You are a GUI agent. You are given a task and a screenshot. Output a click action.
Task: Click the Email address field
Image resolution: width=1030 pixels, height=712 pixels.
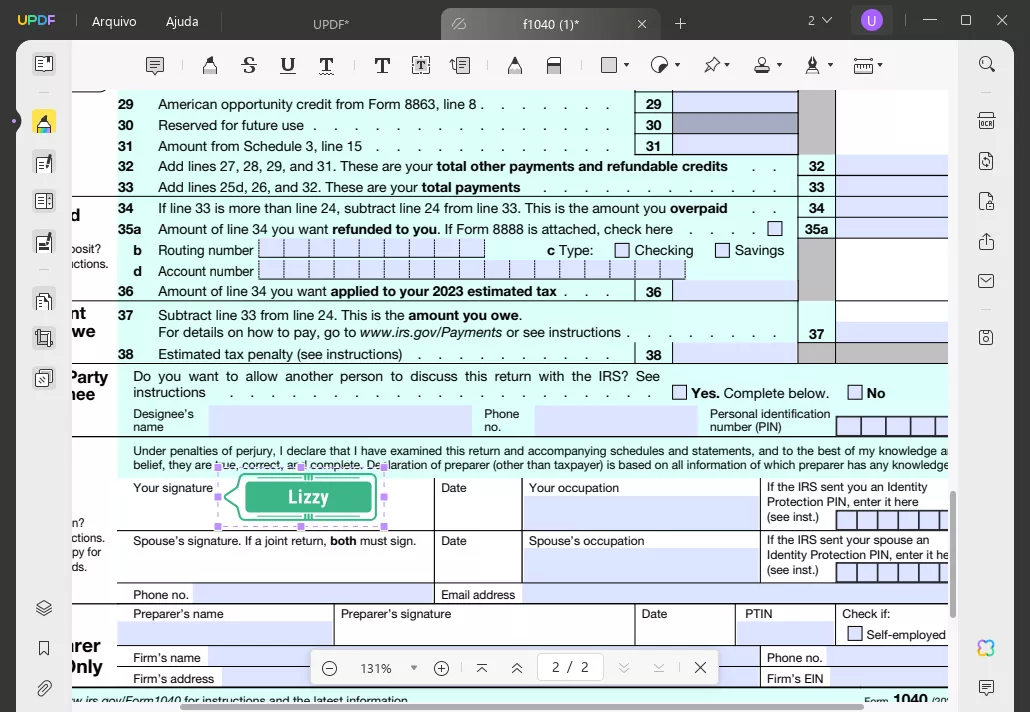click(x=735, y=594)
